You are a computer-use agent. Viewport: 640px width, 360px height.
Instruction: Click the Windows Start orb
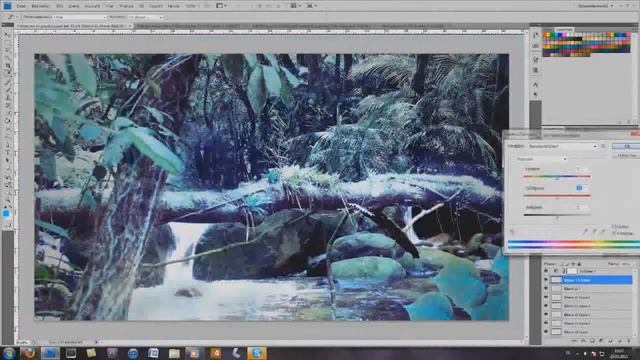coord(9,353)
